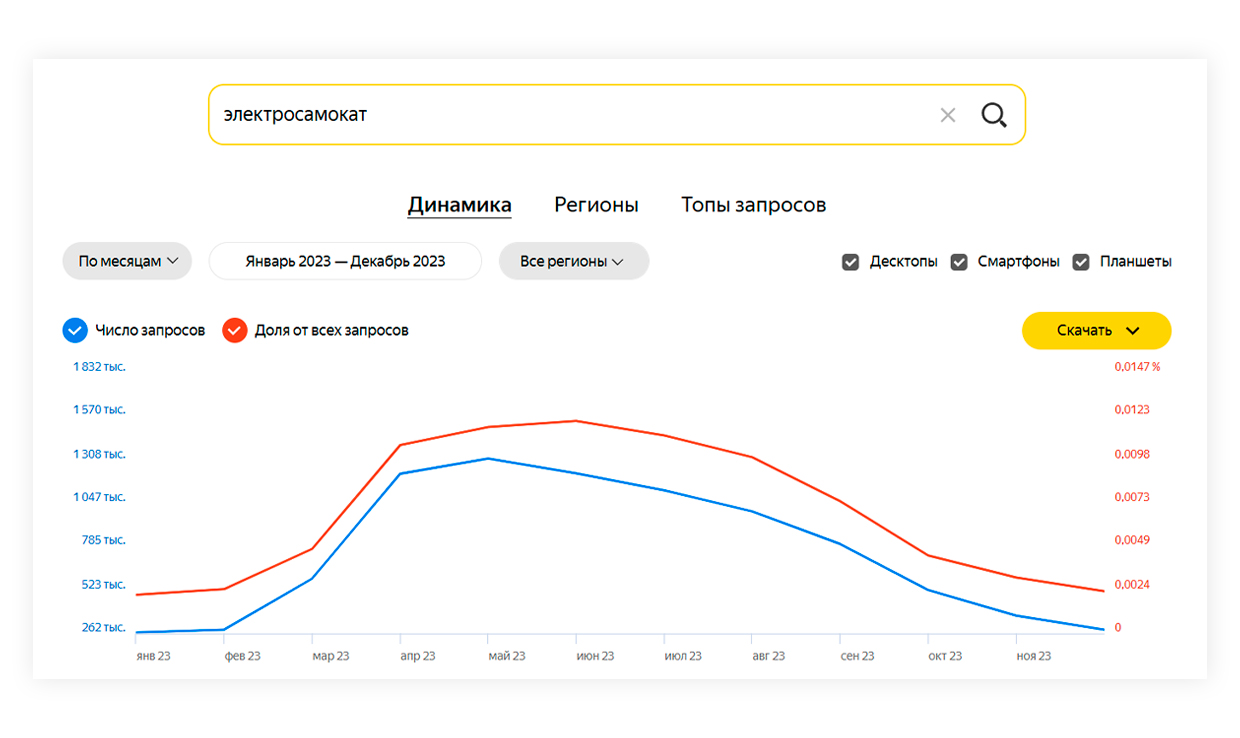Viewport: 1240px width, 738px height.
Task: Uncheck the Десктопы checkbox
Action: point(851,262)
